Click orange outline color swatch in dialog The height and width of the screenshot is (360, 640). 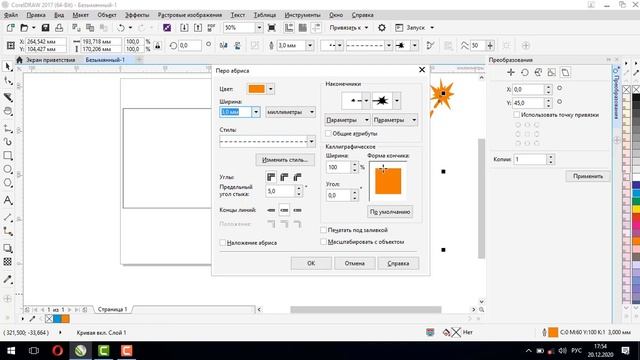pos(257,89)
